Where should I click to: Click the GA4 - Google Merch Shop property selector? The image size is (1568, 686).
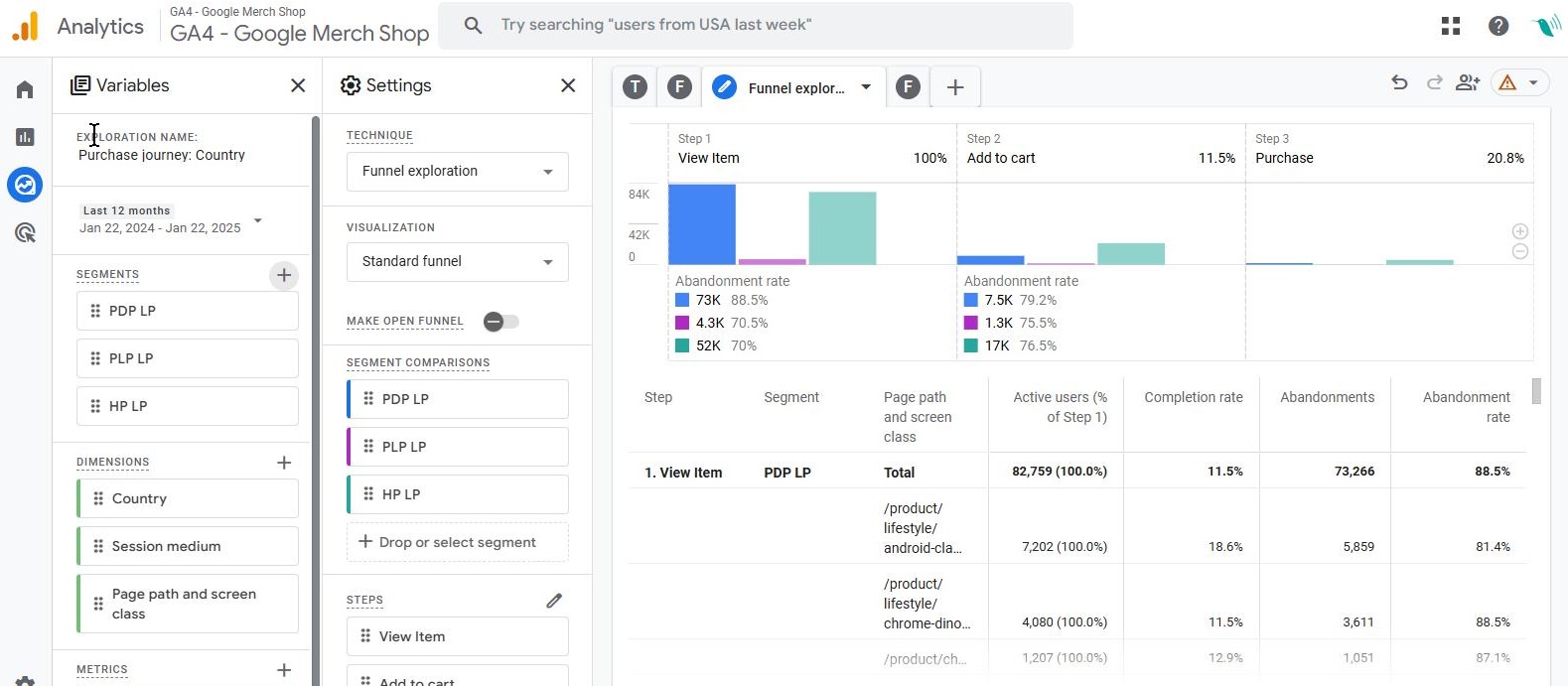pyautogui.click(x=299, y=26)
